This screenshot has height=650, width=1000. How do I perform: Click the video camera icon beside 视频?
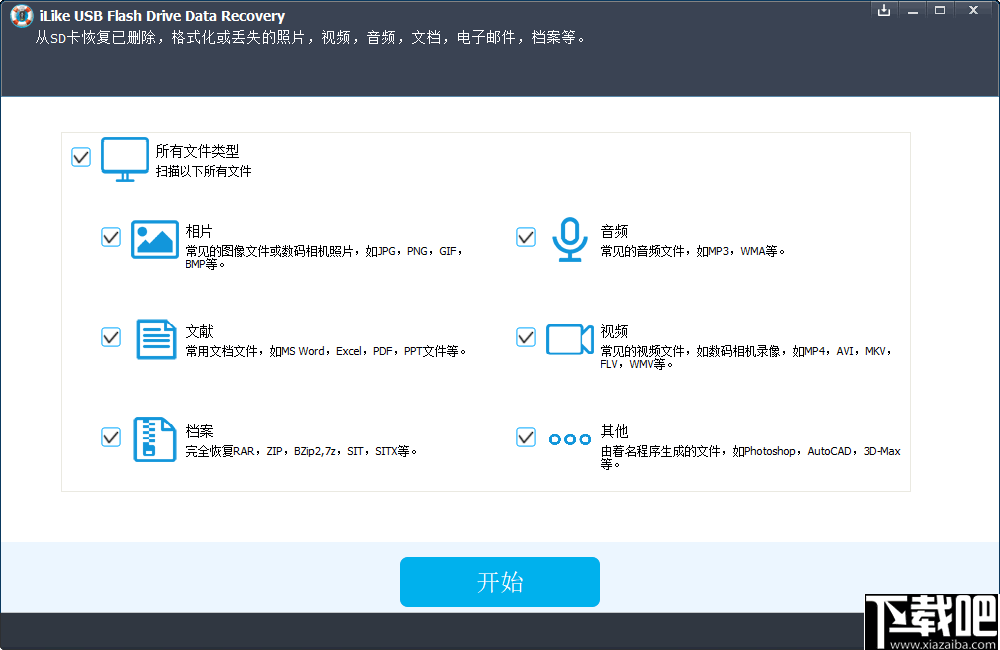click(569, 340)
